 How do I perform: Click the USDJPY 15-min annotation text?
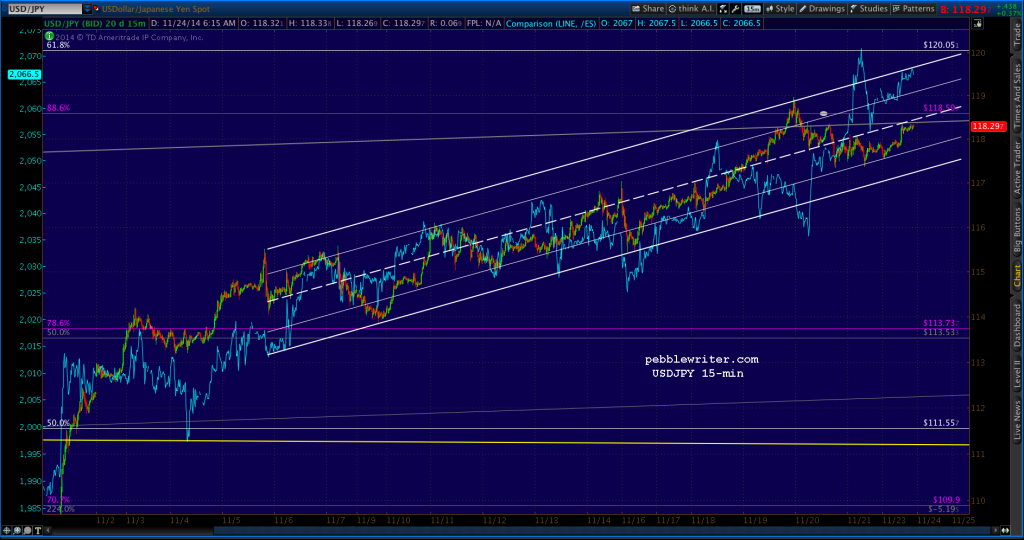697,373
